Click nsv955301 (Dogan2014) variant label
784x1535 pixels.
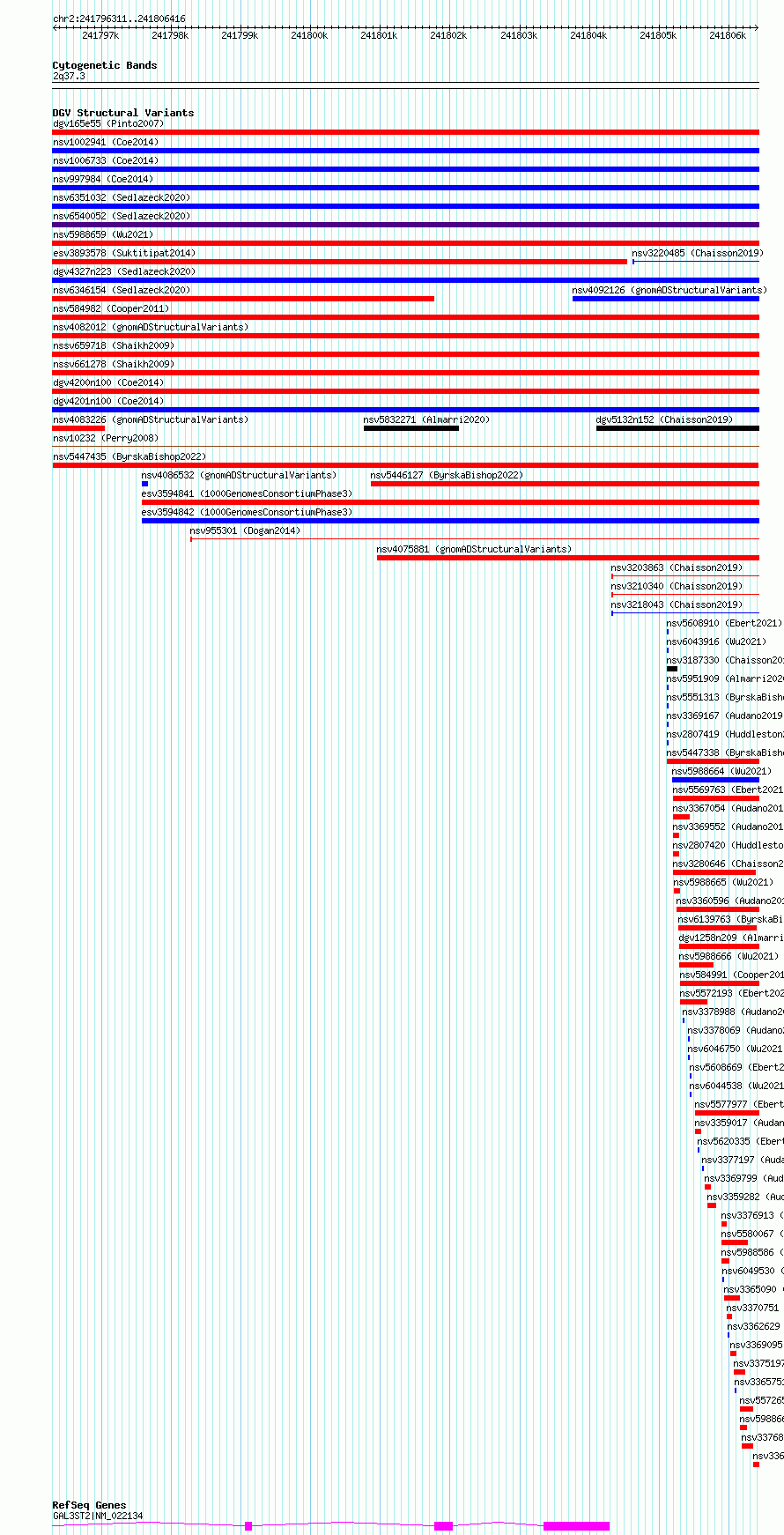coord(245,531)
